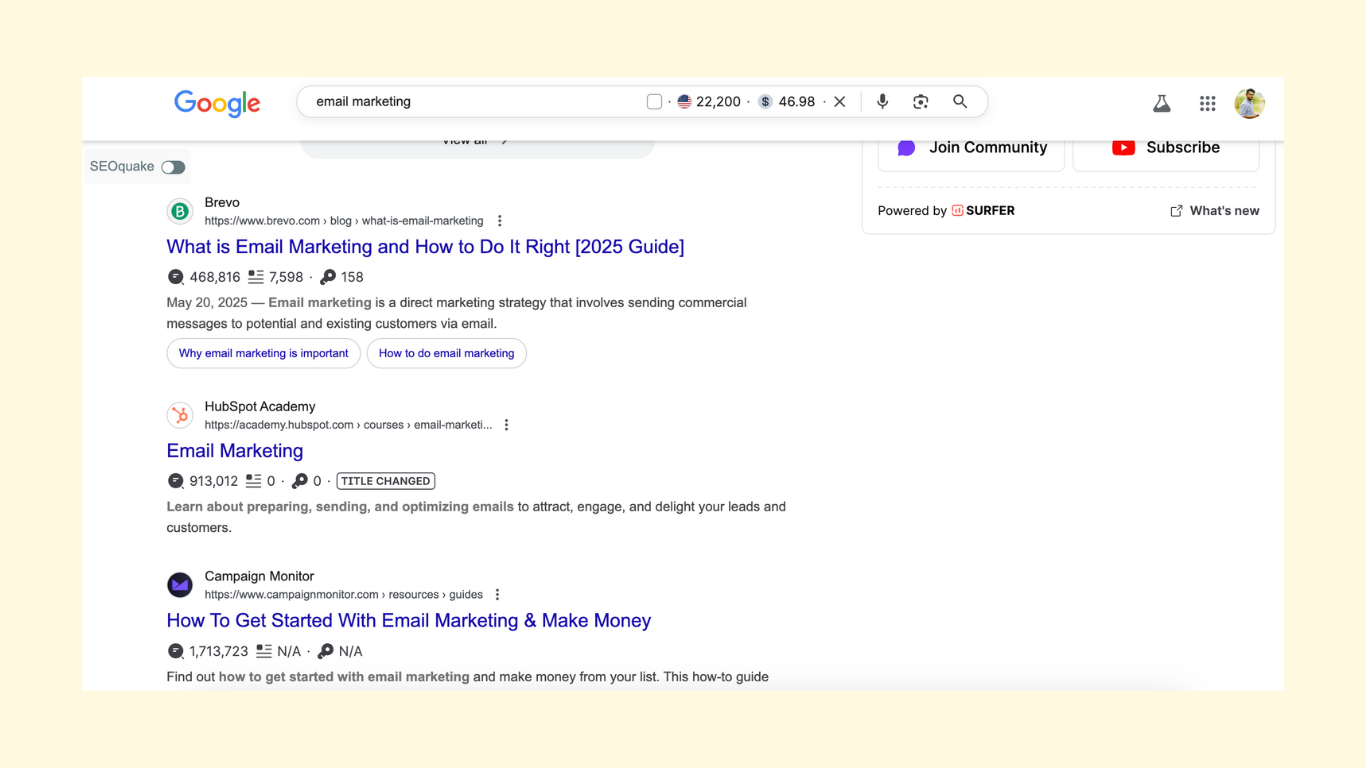Click the magnifying glass search button
1366x768 pixels.
coord(960,102)
